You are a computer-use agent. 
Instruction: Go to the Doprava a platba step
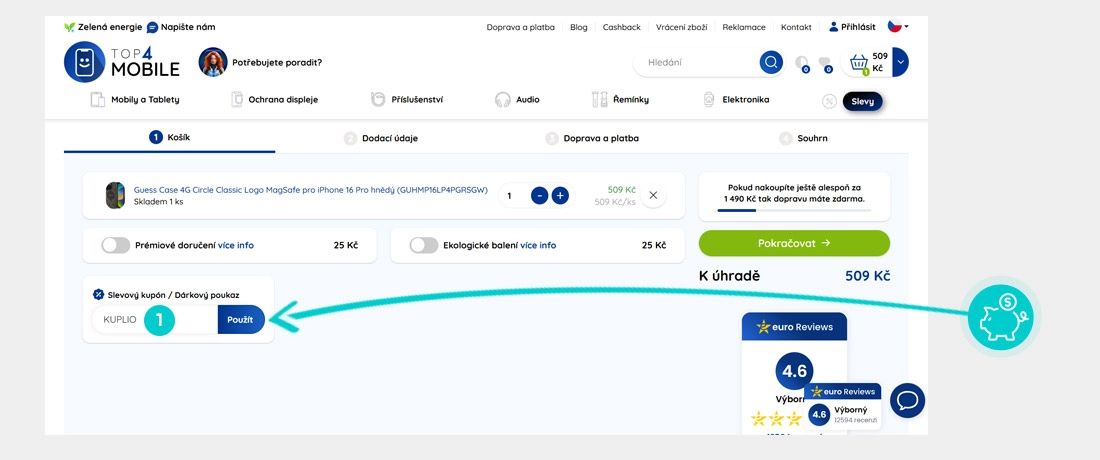600,138
